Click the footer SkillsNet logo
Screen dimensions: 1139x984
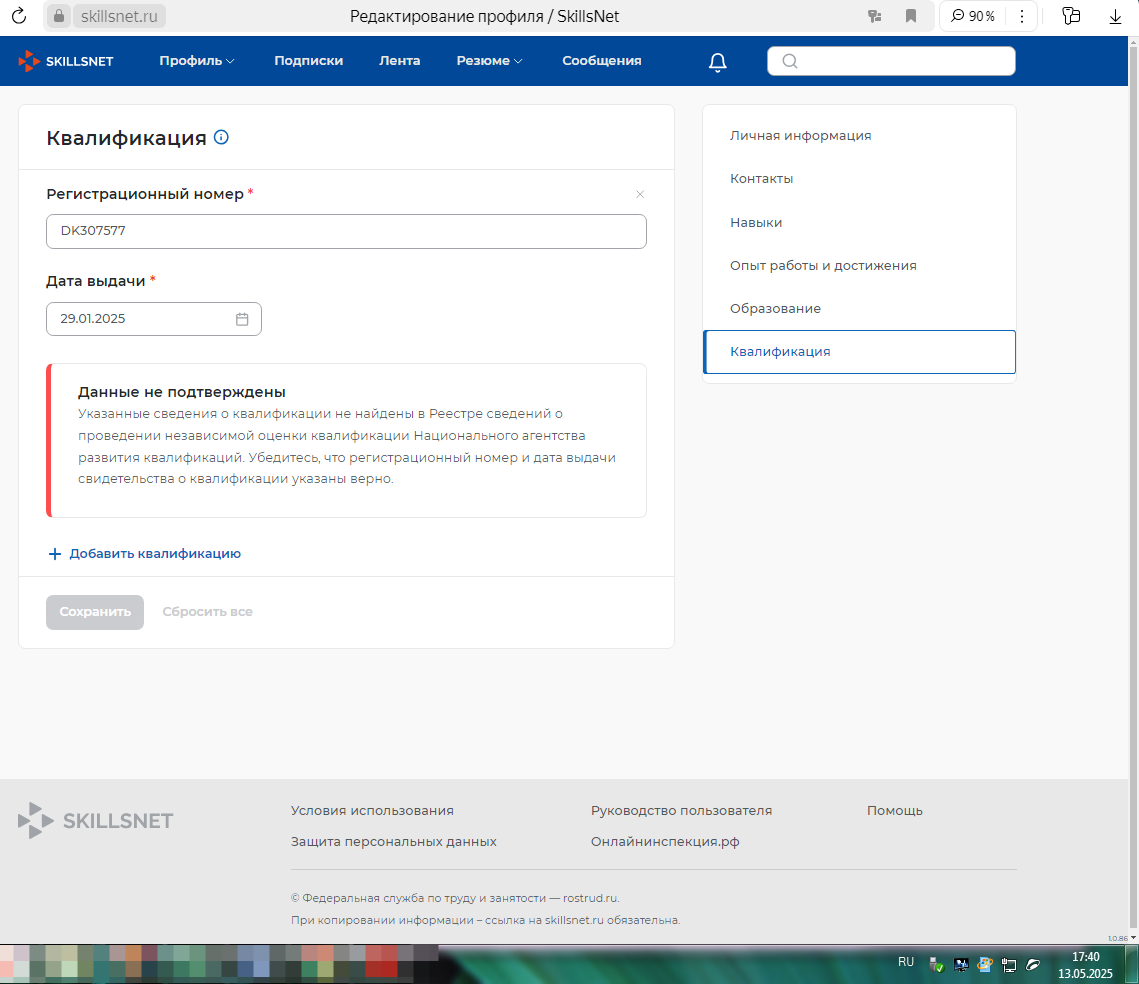click(95, 821)
